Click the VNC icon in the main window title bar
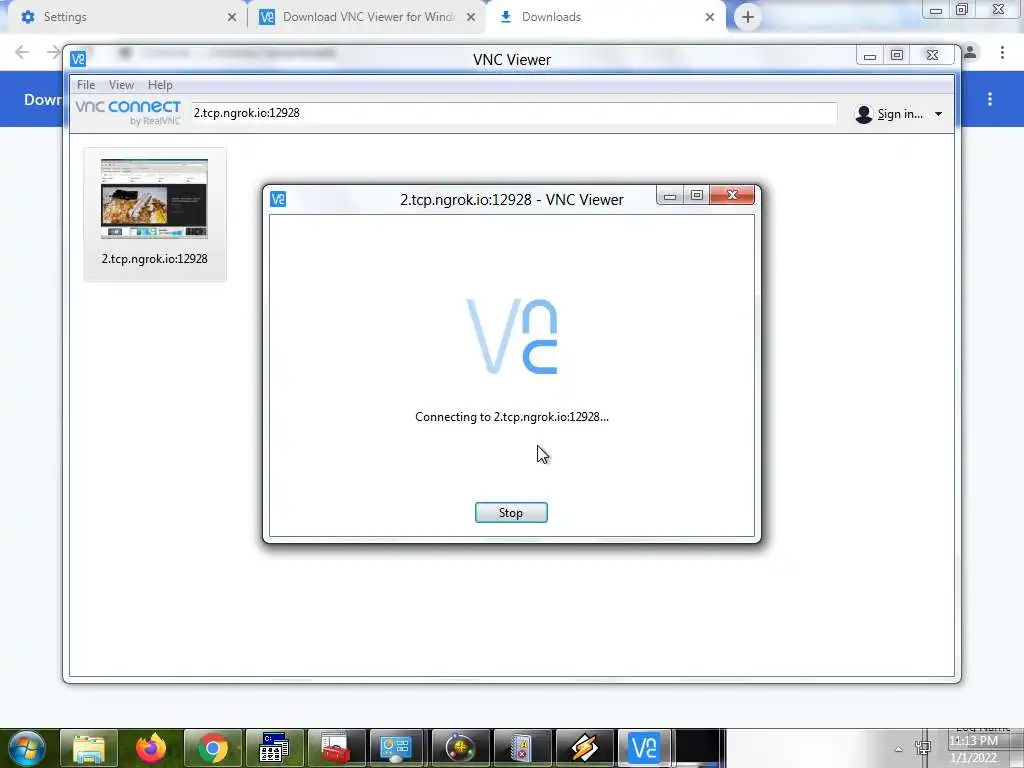The image size is (1024, 768). pyautogui.click(x=78, y=59)
